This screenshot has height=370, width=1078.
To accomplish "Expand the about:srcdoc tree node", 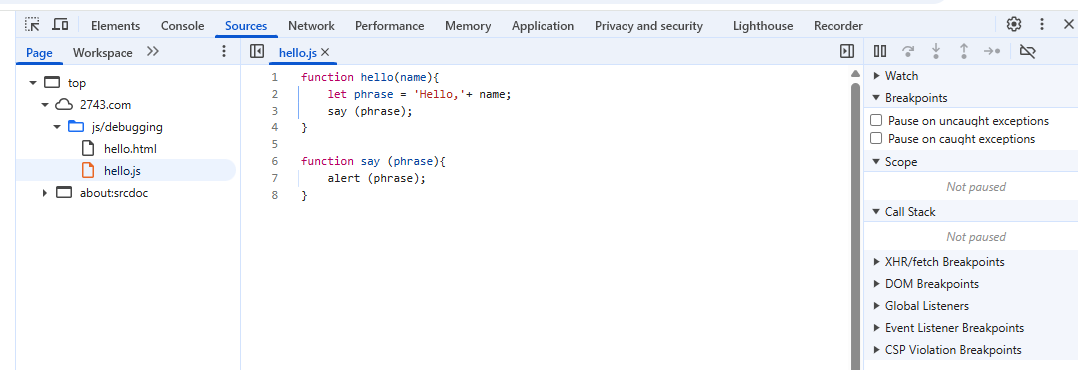I will point(45,193).
